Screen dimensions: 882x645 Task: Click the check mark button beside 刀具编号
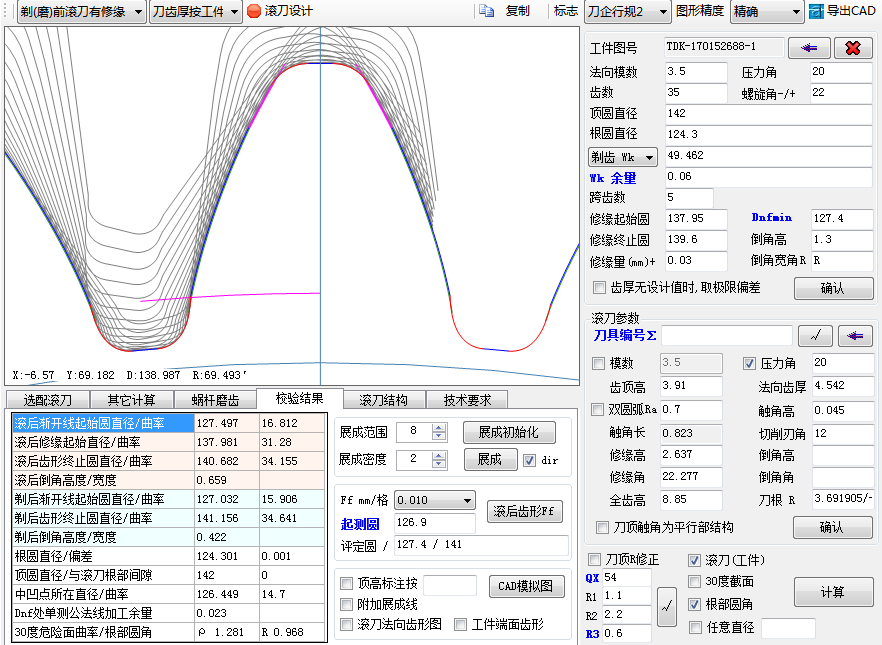pos(816,336)
